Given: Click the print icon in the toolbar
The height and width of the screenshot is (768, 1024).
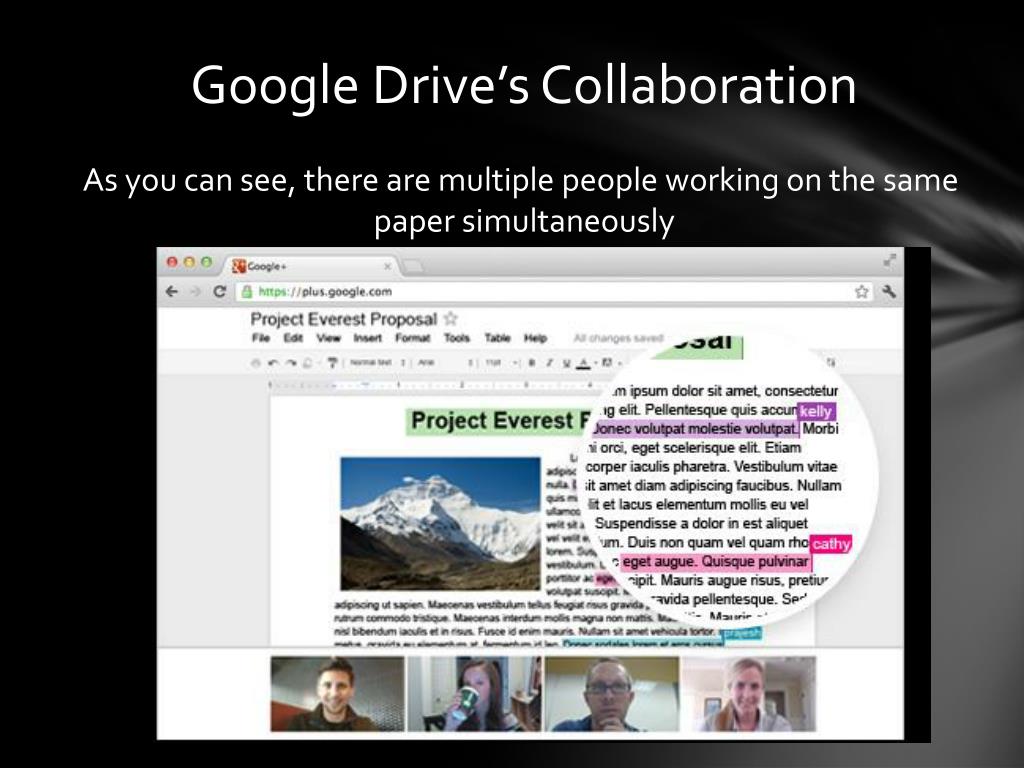Looking at the screenshot, I should tap(255, 362).
